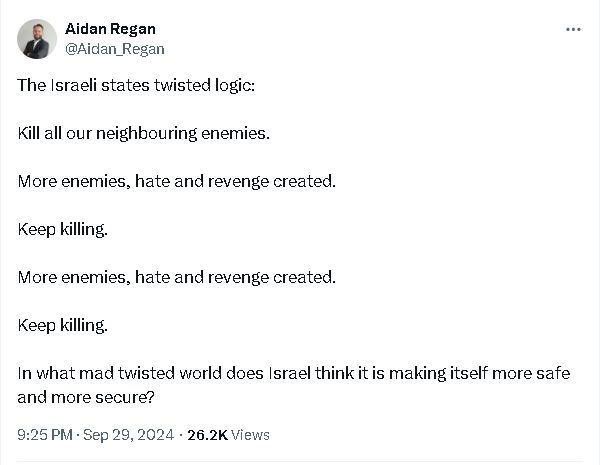The image size is (600, 465).
Task: Click the 9:25 PM timestamp
Action: click(45, 435)
